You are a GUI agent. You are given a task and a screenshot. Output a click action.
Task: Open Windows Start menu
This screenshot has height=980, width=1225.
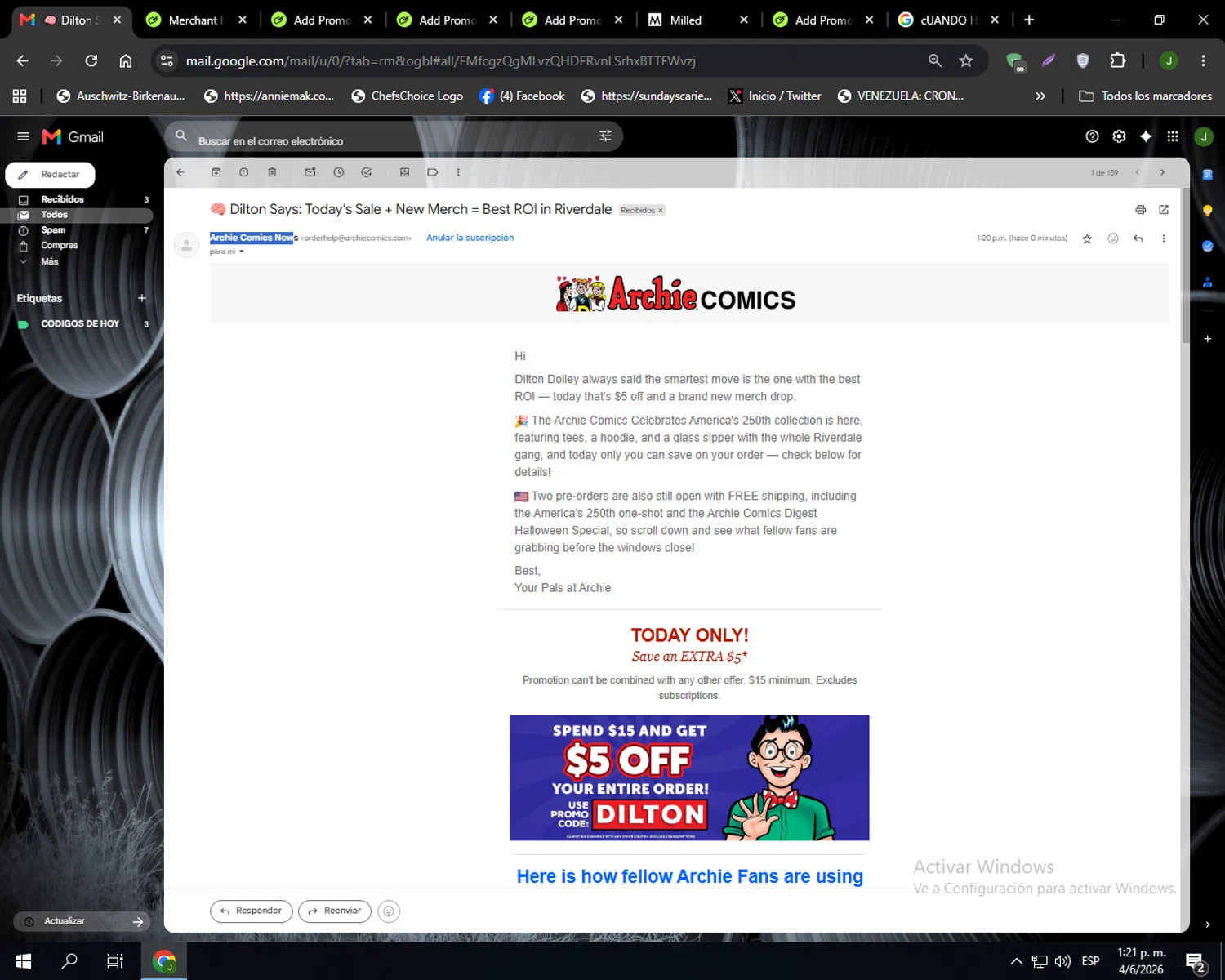23,961
